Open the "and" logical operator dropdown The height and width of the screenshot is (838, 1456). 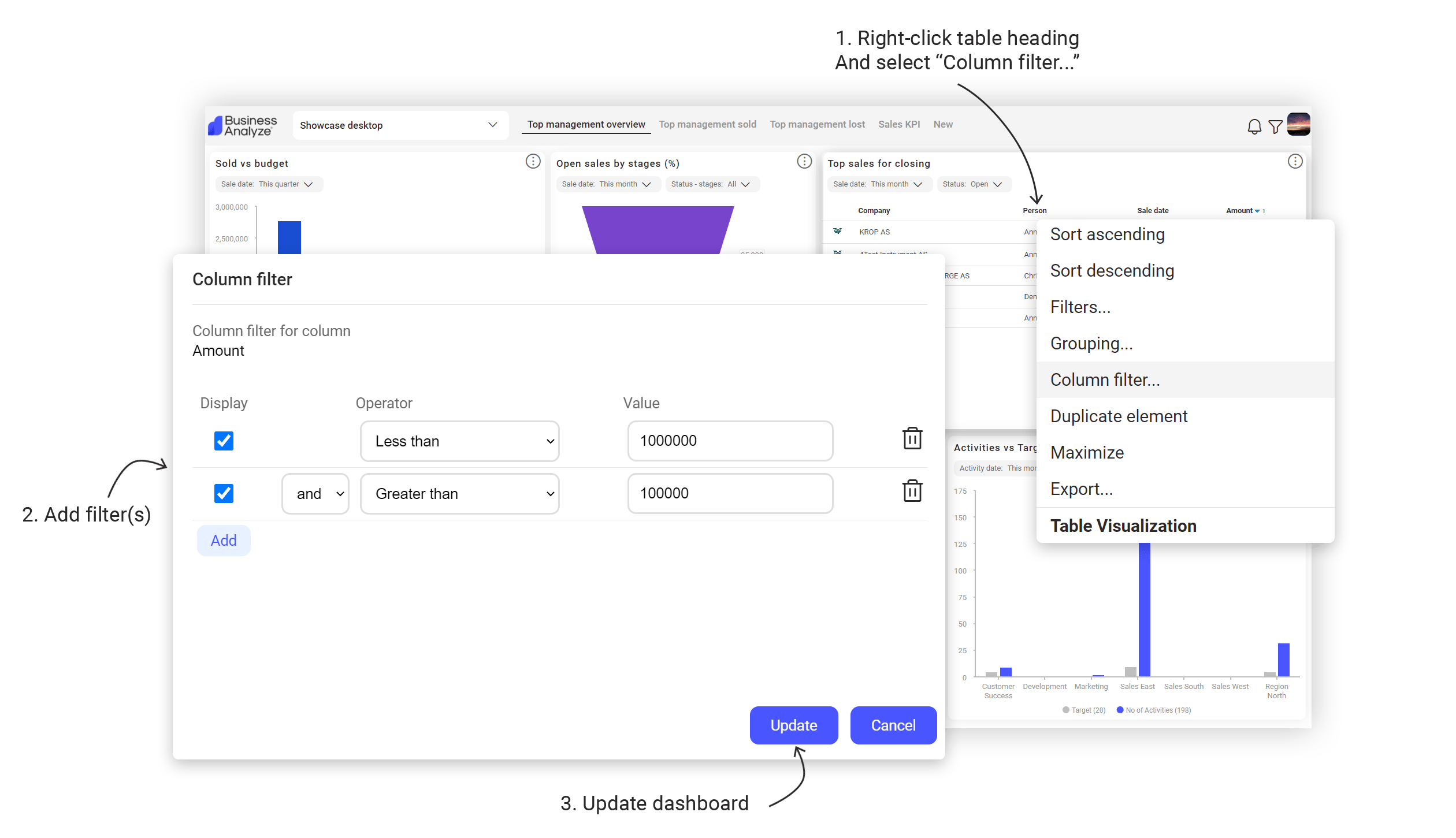(x=315, y=493)
